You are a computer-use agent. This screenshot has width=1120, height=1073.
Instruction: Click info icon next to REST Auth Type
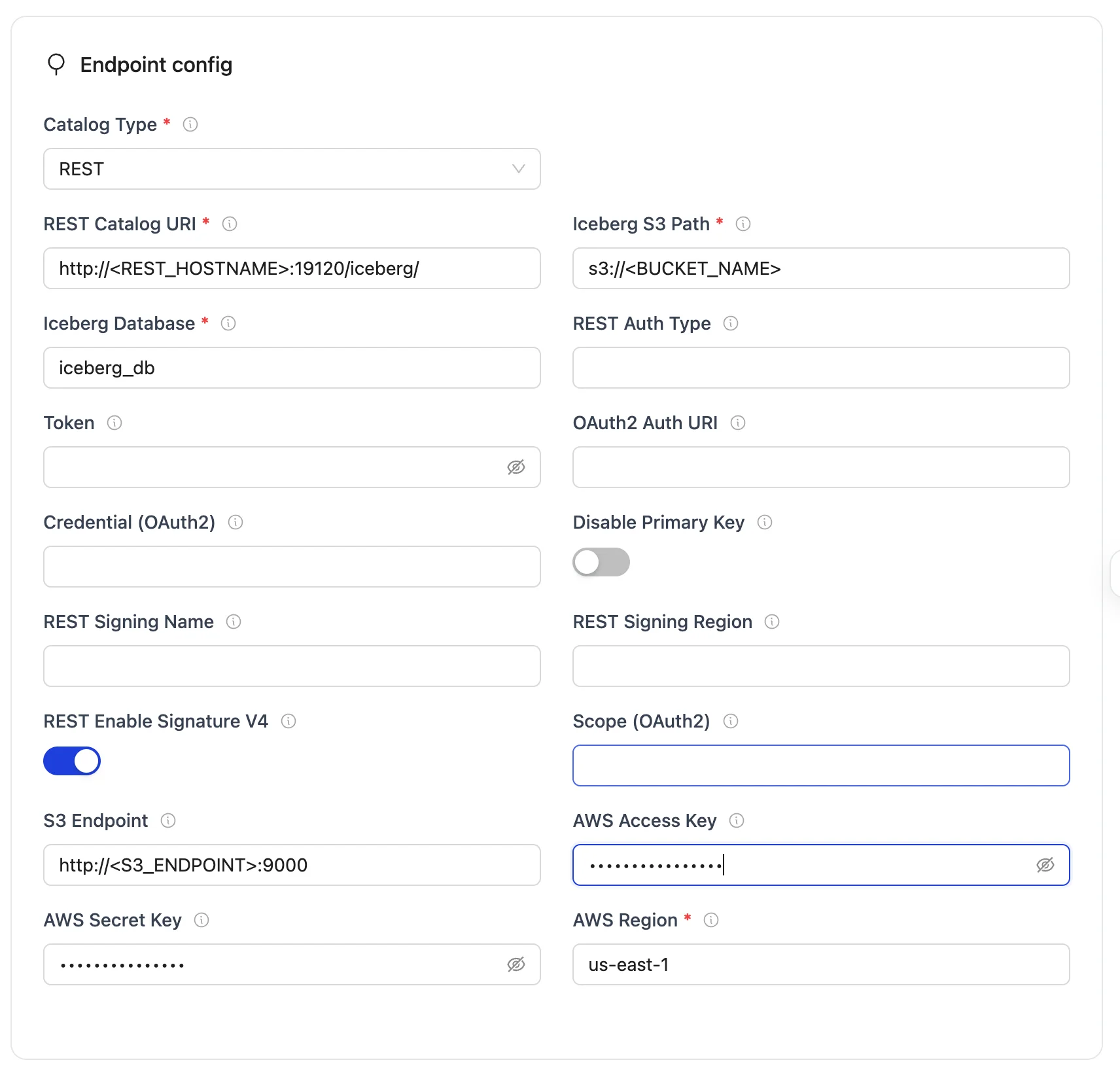pos(731,323)
